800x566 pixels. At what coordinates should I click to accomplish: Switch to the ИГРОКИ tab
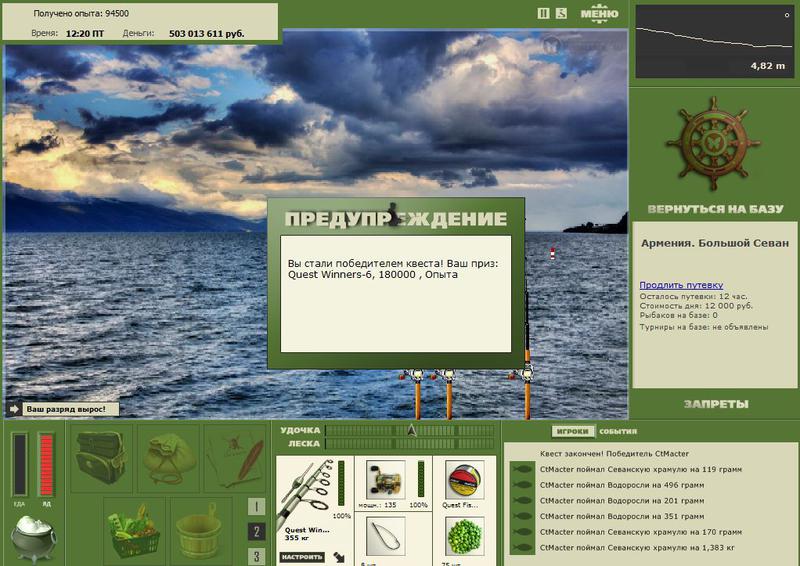(x=572, y=432)
